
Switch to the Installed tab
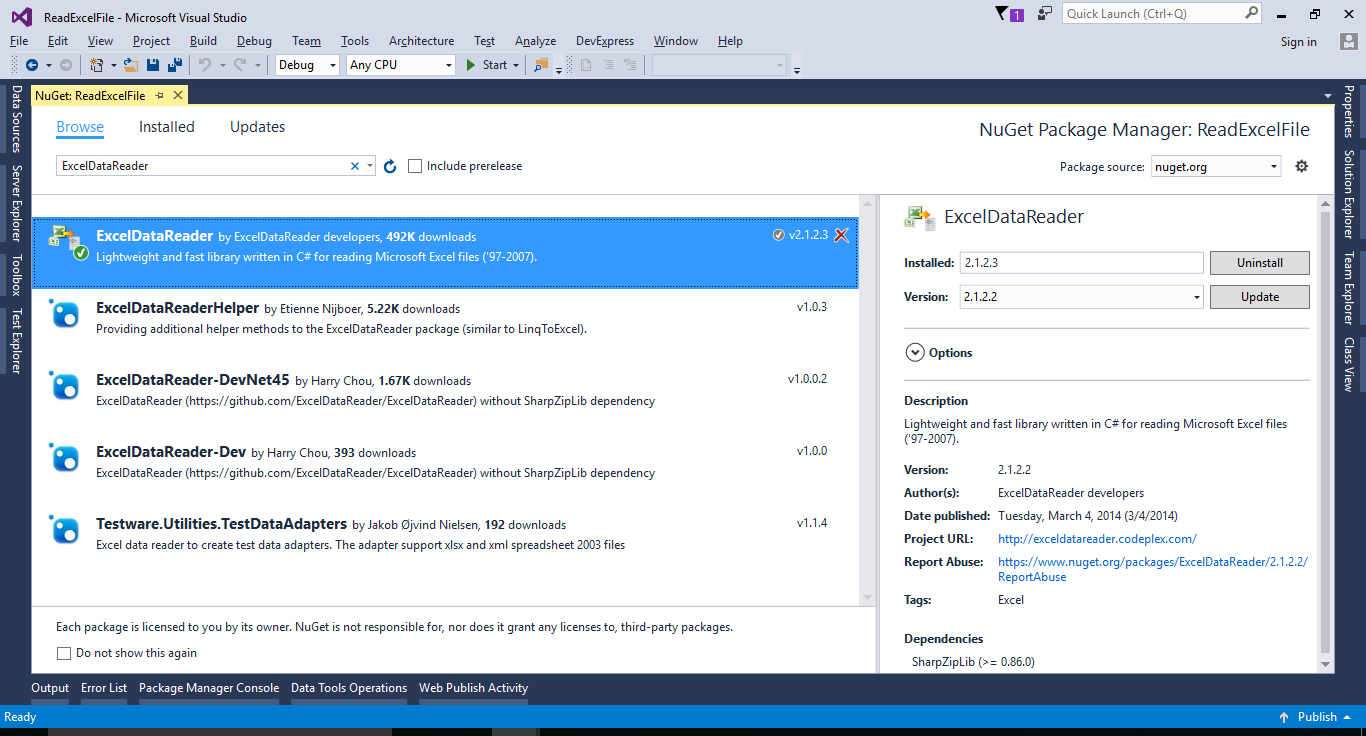coord(167,127)
